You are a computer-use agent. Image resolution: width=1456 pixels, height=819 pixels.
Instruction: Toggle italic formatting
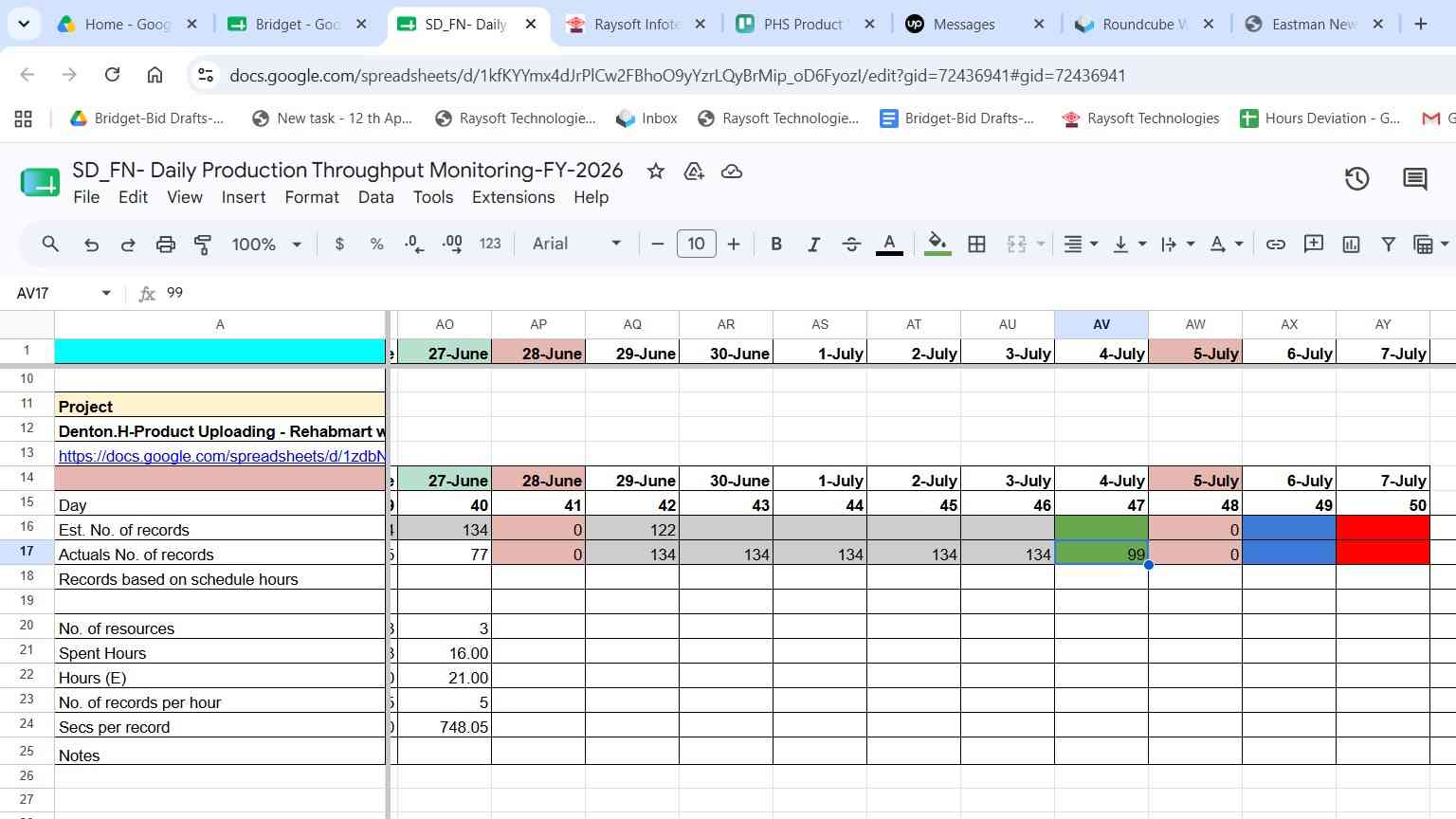813,245
